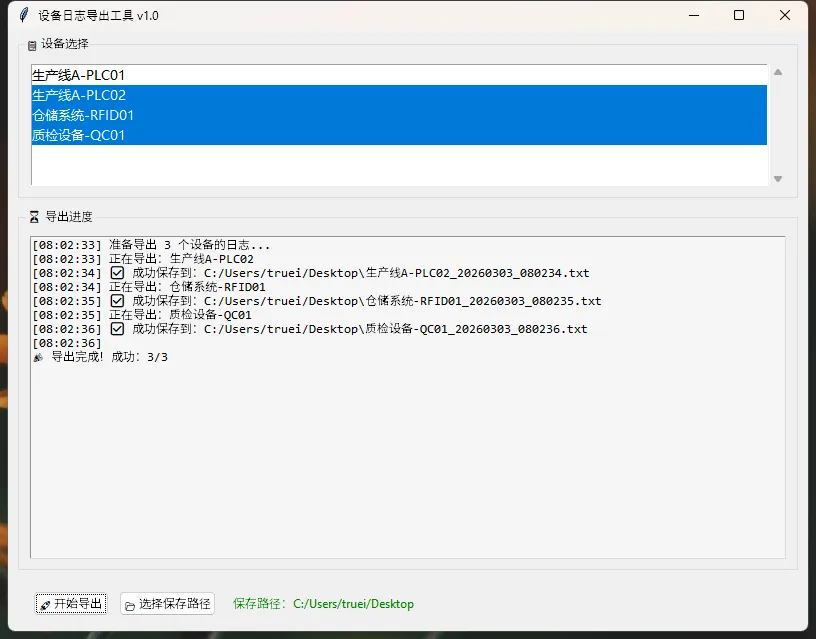Click the 开始导出 button
The image size is (816, 639).
(x=71, y=604)
